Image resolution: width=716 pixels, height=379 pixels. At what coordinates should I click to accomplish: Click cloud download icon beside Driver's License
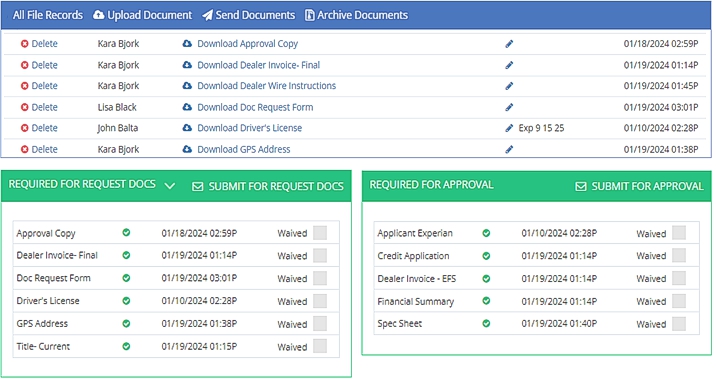[187, 128]
